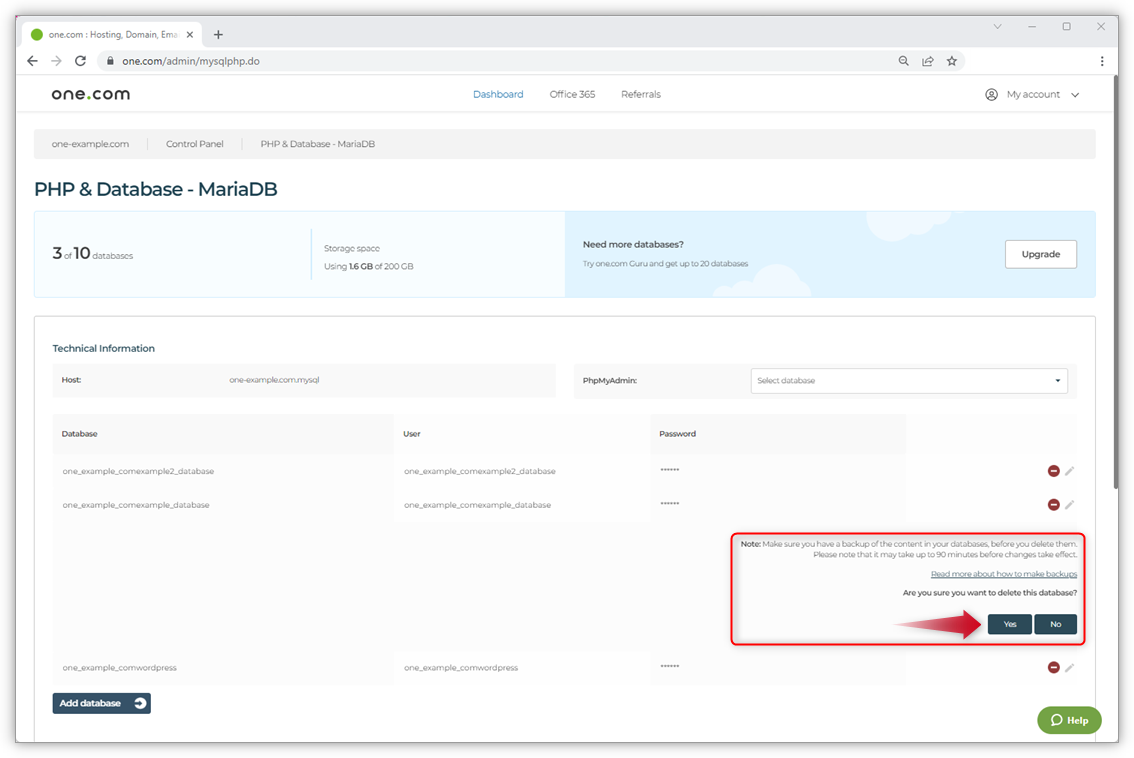This screenshot has height=758, width=1134.
Task: Expand the My account menu
Action: 1031,94
